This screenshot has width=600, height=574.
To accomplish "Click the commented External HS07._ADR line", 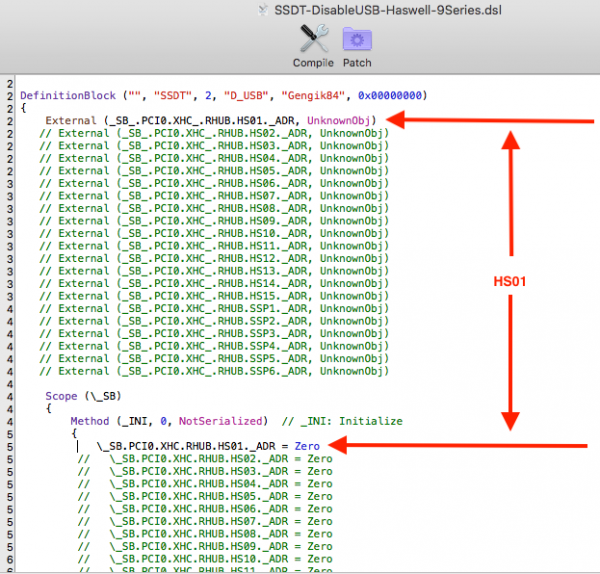I will click(214, 196).
